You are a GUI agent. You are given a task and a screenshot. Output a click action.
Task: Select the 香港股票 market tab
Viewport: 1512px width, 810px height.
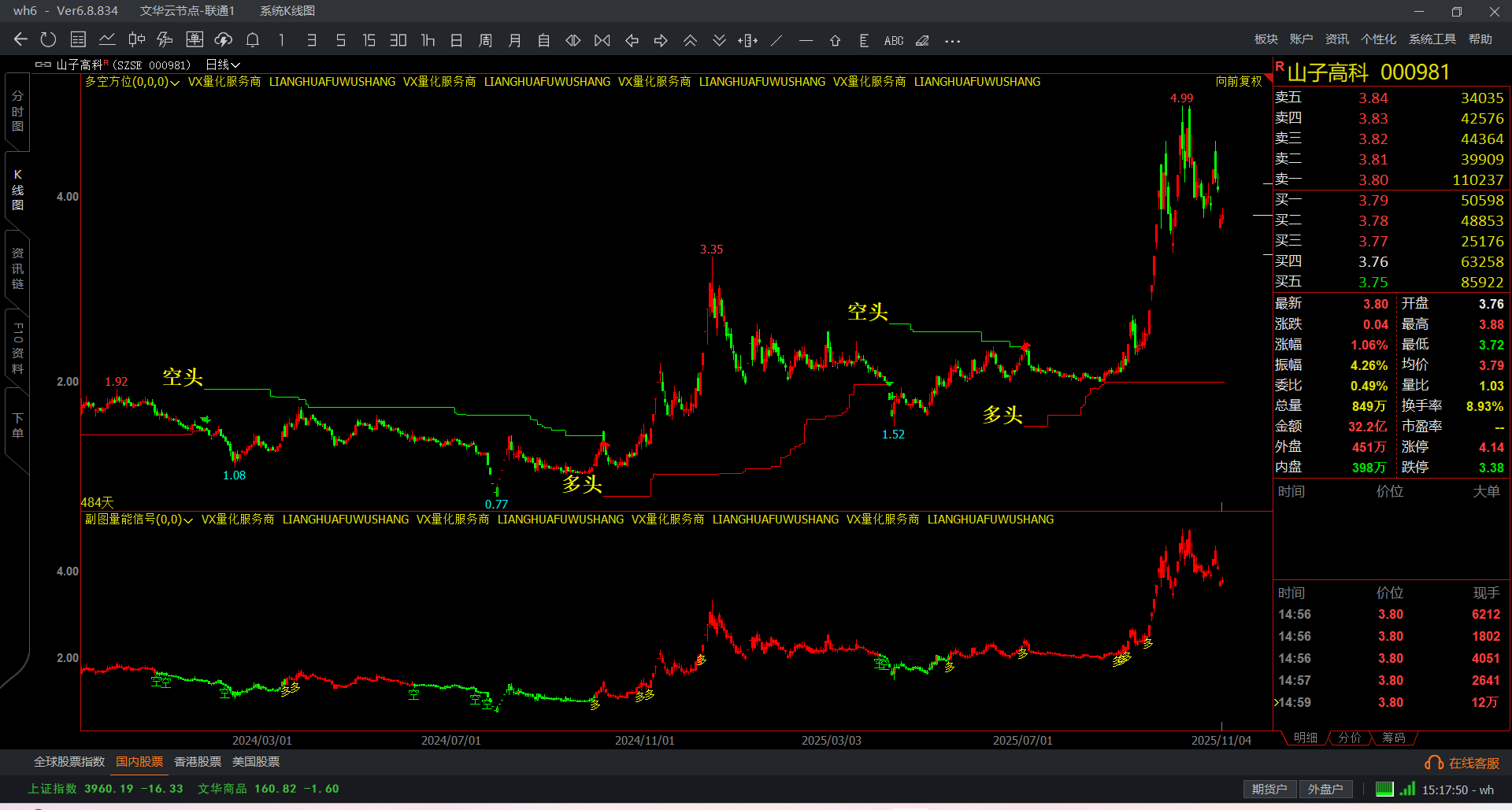click(198, 762)
